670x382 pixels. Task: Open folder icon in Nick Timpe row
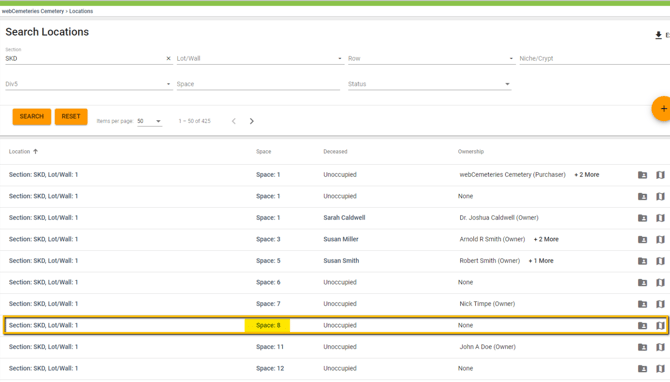pyautogui.click(x=642, y=304)
